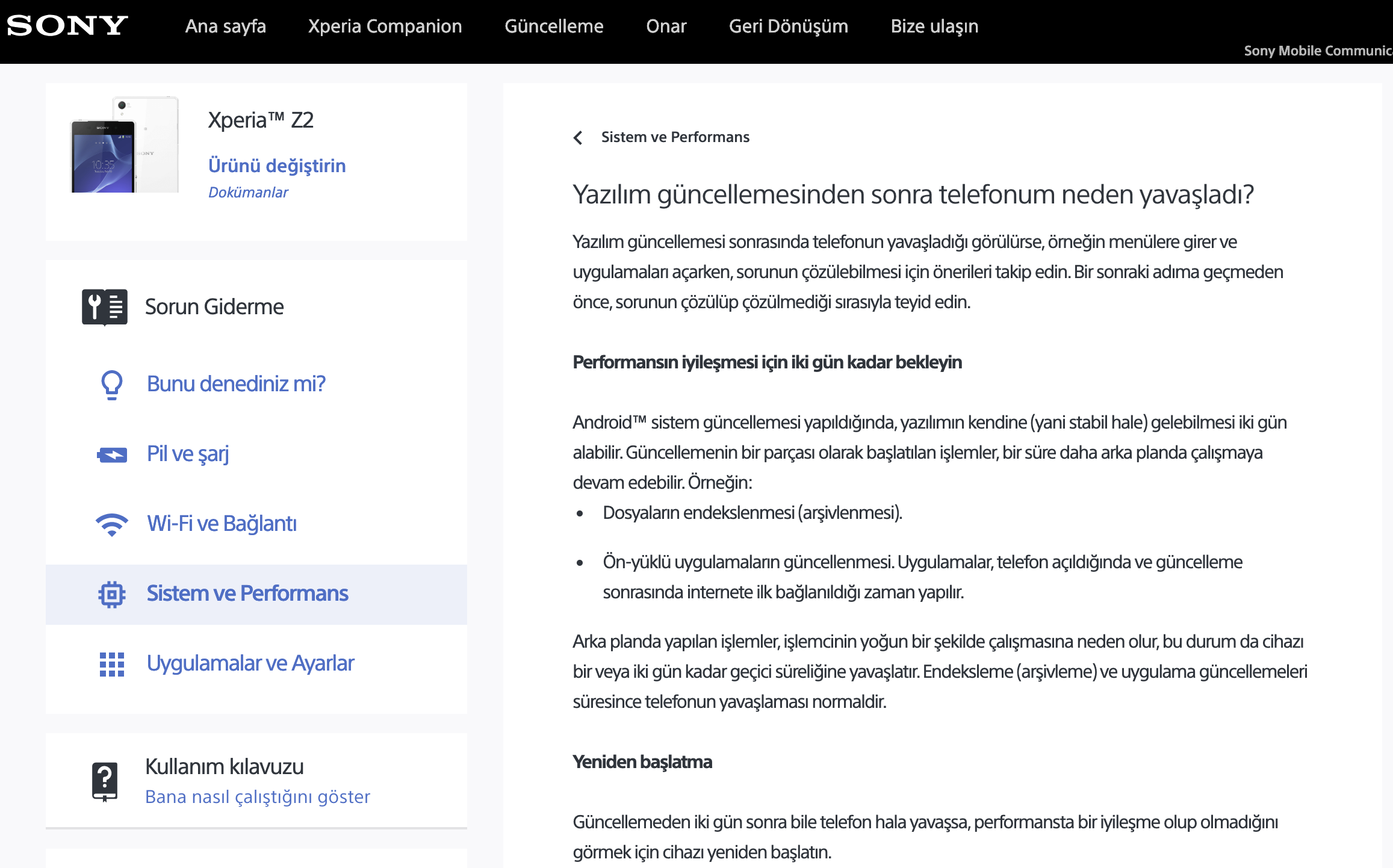This screenshot has width=1393, height=868.
Task: Open the Ana sayfa menu item
Action: pos(225,26)
